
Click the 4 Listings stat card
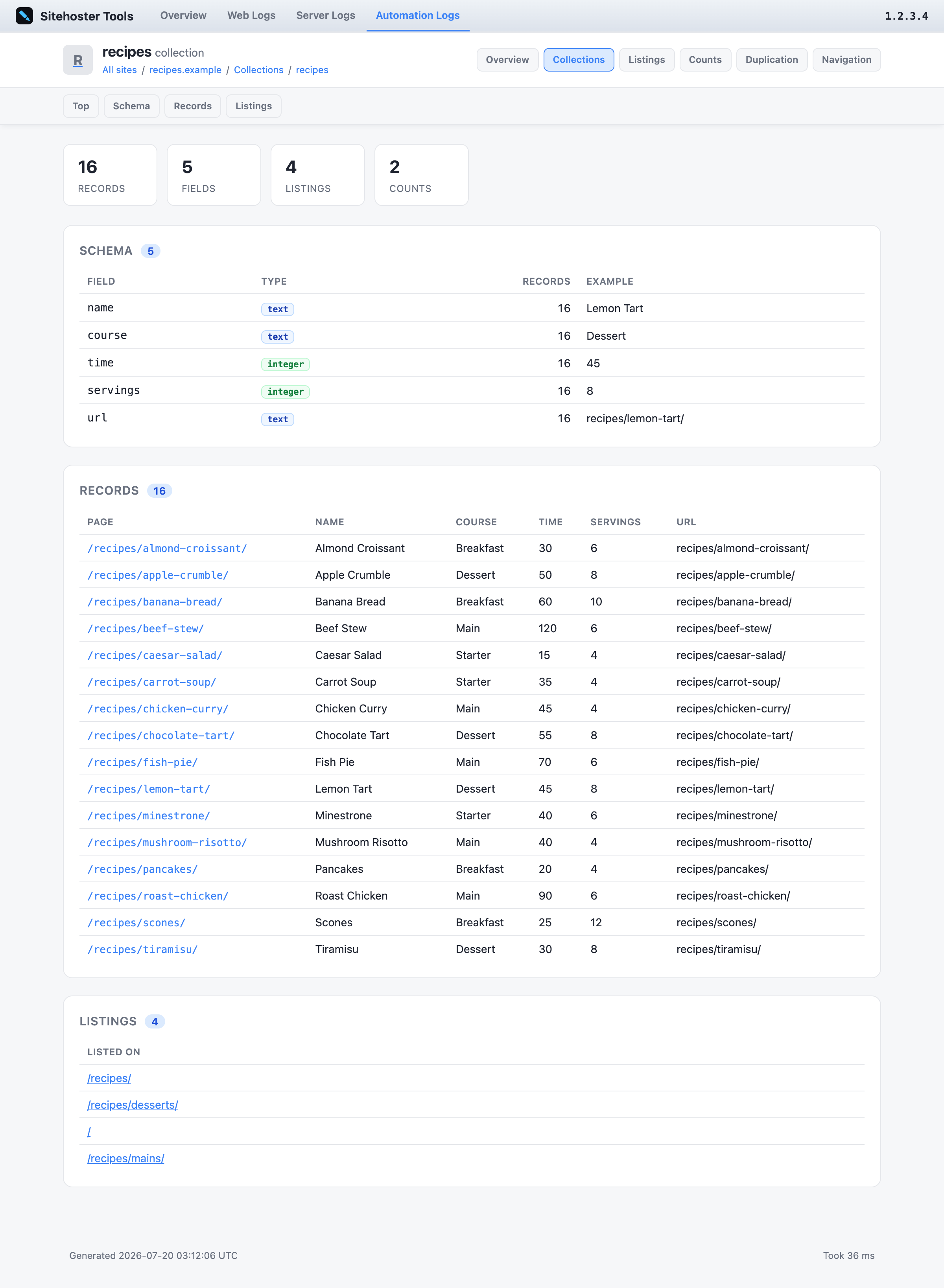pos(318,175)
